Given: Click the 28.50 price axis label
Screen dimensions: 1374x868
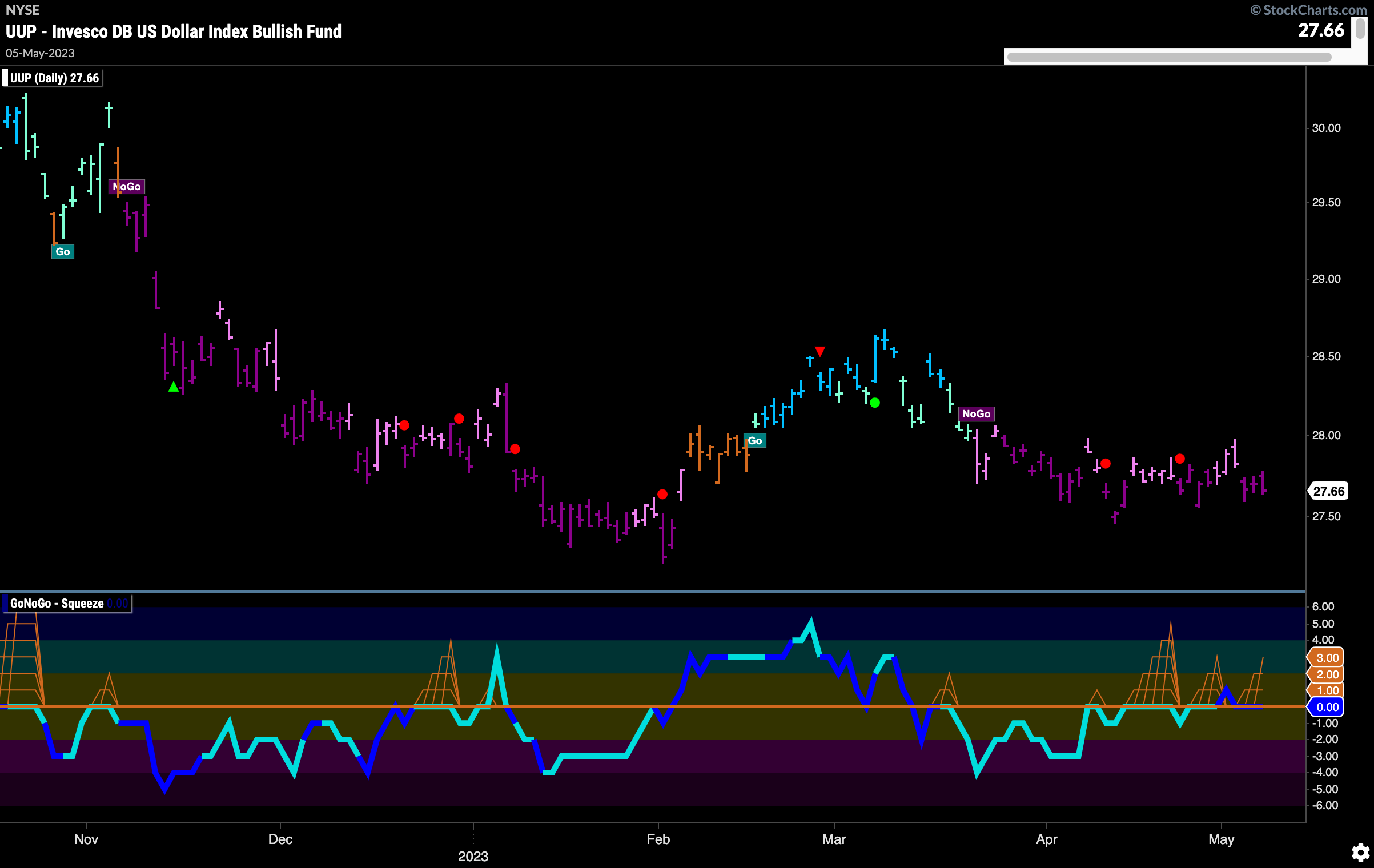Looking at the screenshot, I should click(x=1326, y=356).
